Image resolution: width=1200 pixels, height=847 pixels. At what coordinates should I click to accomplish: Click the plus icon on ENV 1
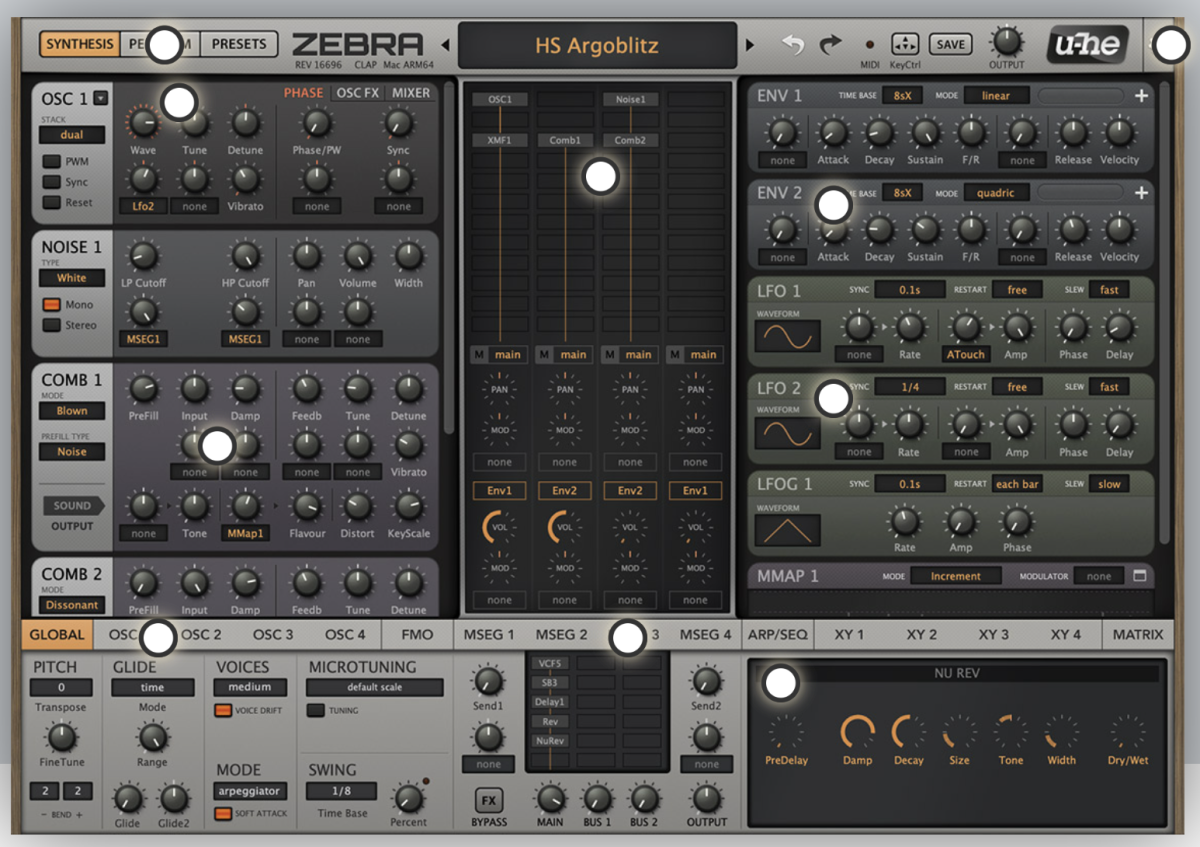(x=1141, y=95)
